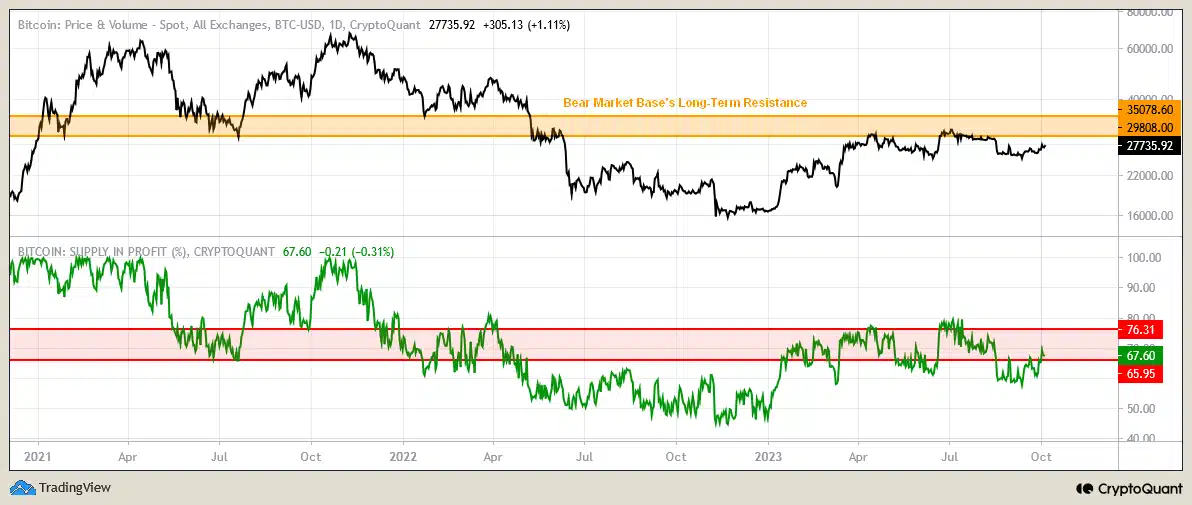Click the 100.00 tick on the percentage axis
The height and width of the screenshot is (505, 1192).
(1143, 257)
